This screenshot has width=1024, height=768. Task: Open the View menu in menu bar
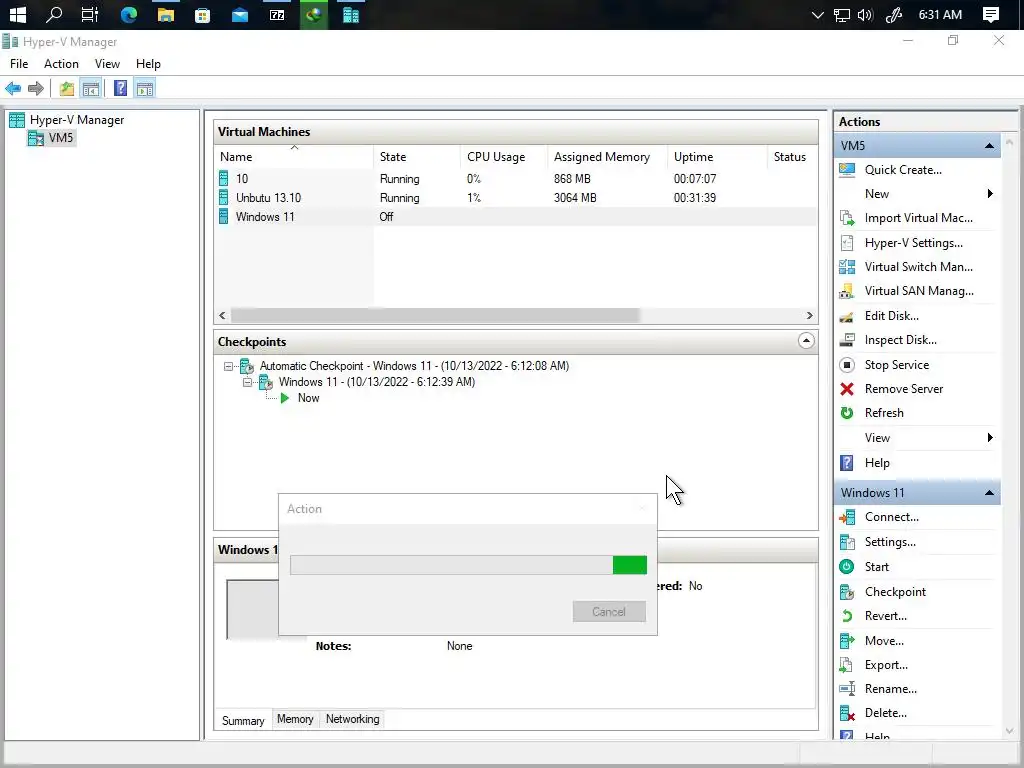[x=107, y=63]
